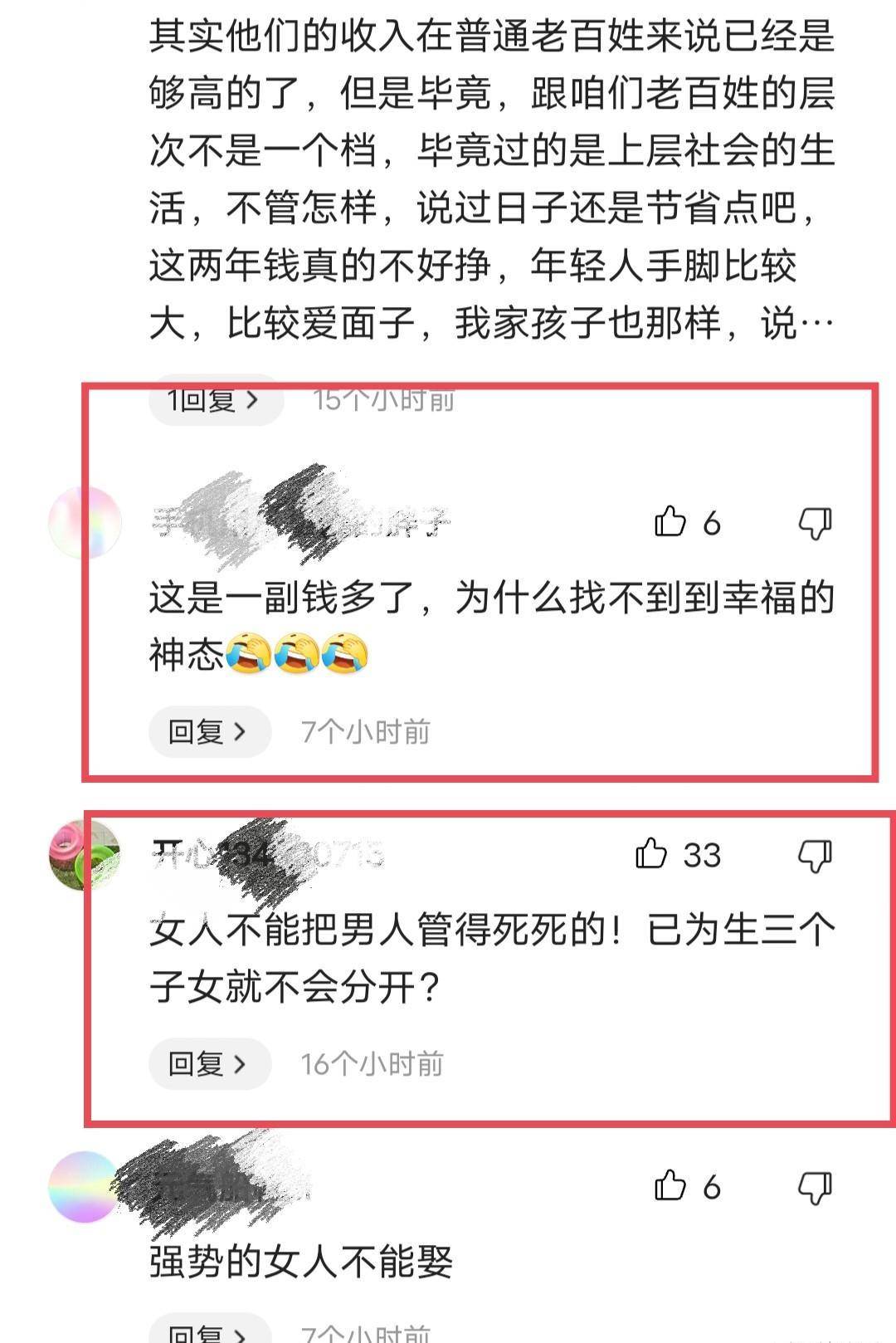896x1343 pixels.
Task: Dislike the comment about 女人不能把男人管得死死的
Action: click(x=815, y=855)
